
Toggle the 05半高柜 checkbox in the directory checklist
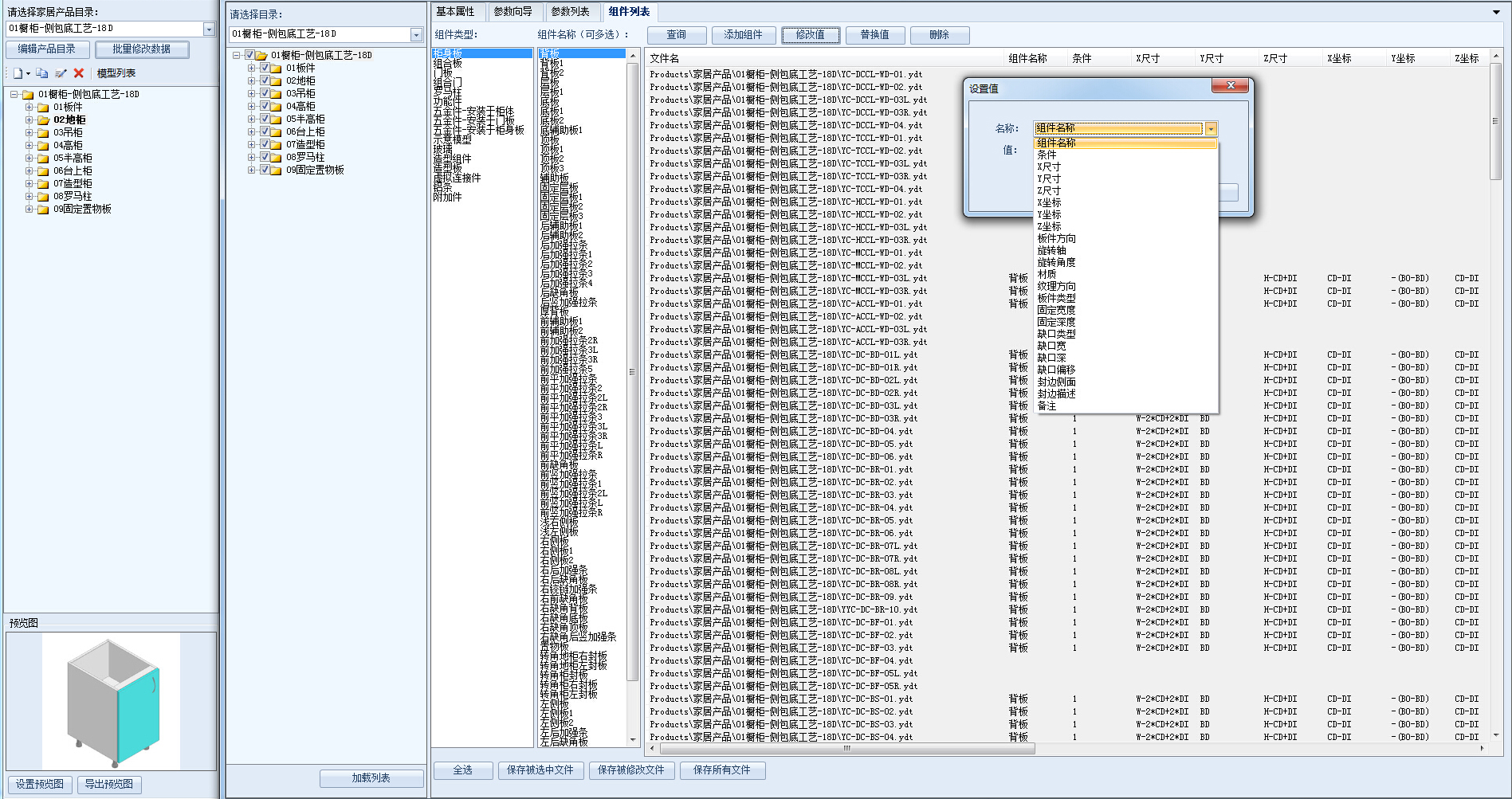[265, 119]
